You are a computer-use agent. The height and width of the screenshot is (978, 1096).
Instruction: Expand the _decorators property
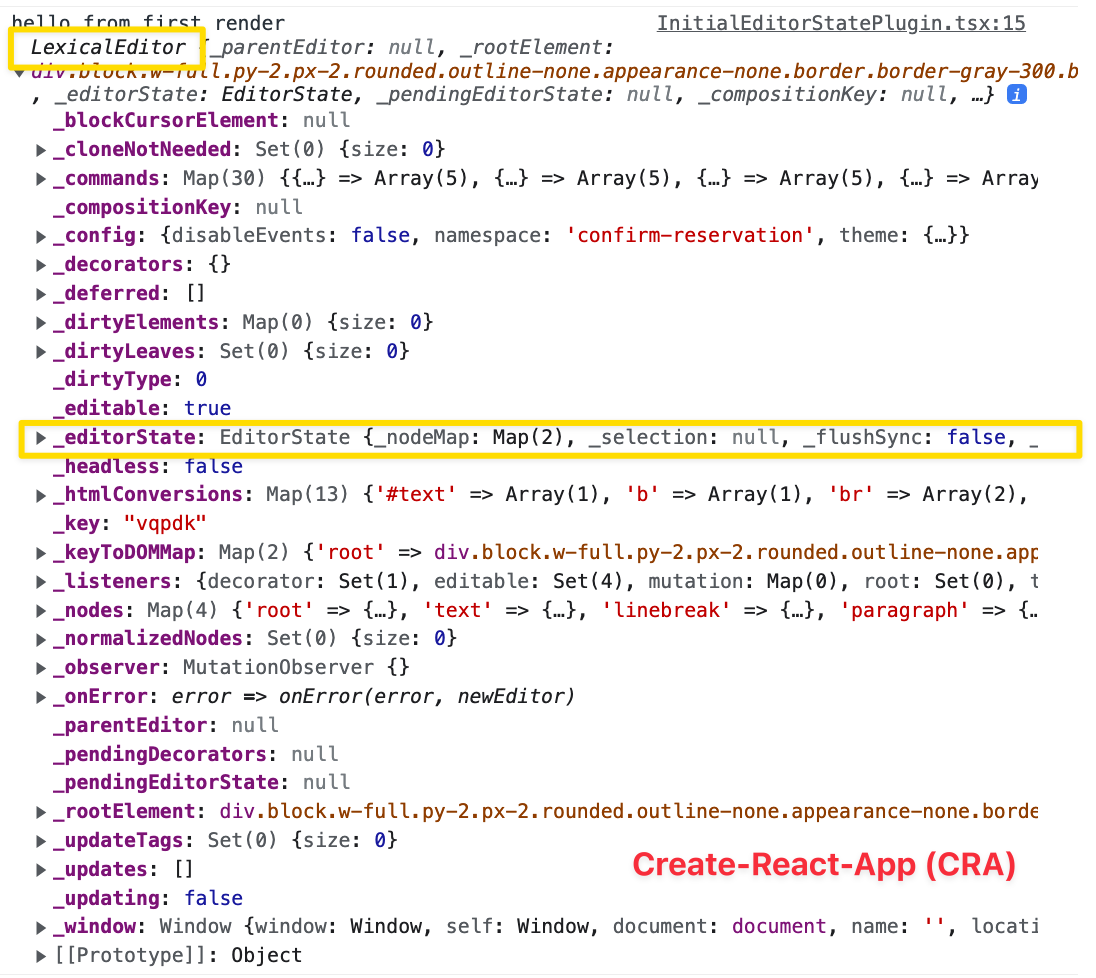click(x=40, y=264)
